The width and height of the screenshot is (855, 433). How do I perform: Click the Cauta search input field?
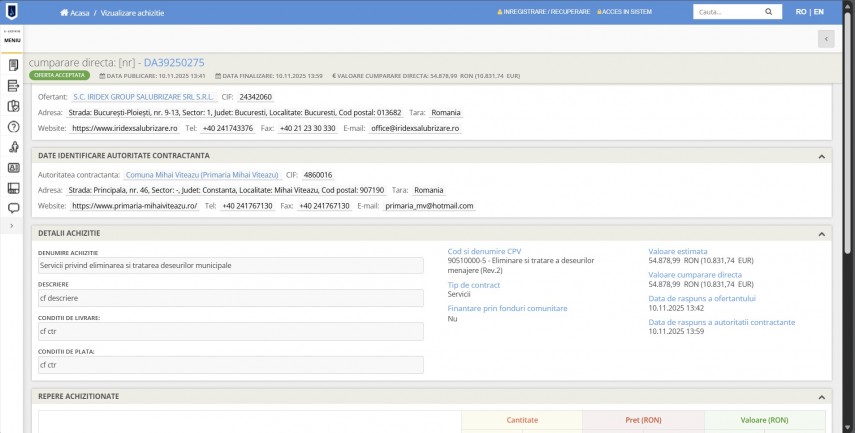[725, 12]
